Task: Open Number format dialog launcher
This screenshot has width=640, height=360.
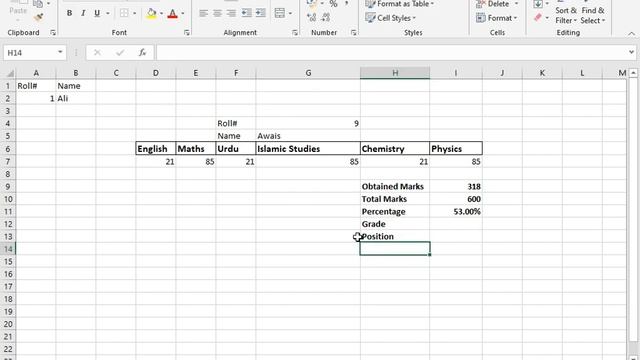Action: click(353, 33)
